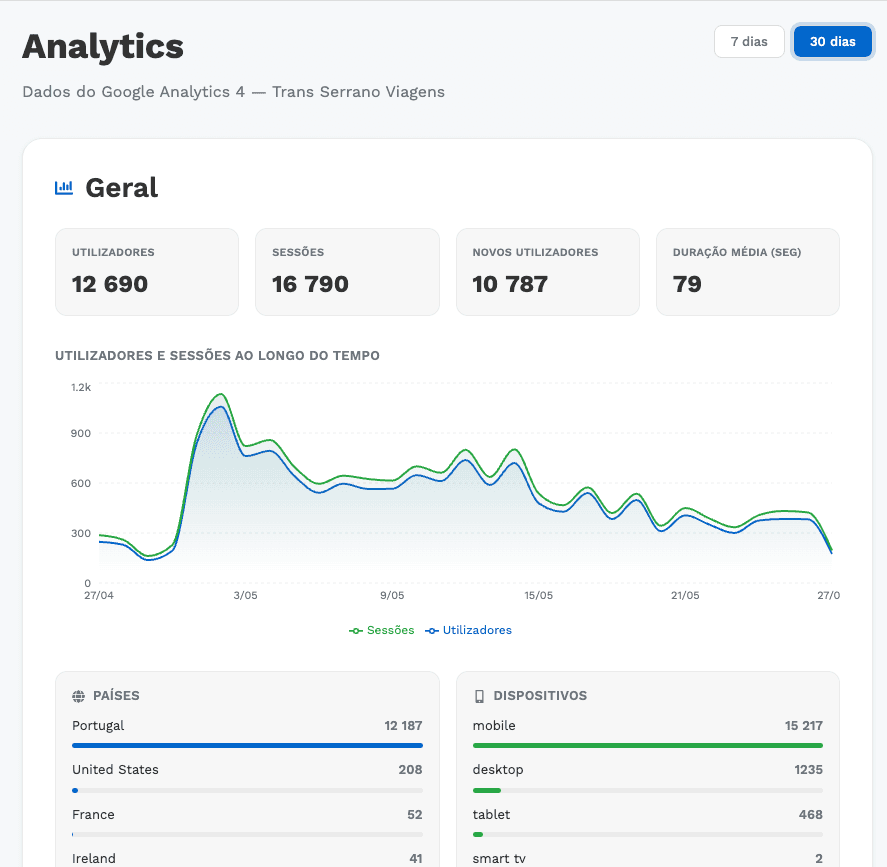The width and height of the screenshot is (887, 867).
Task: Click the Ireland country row label
Action: tap(94, 859)
